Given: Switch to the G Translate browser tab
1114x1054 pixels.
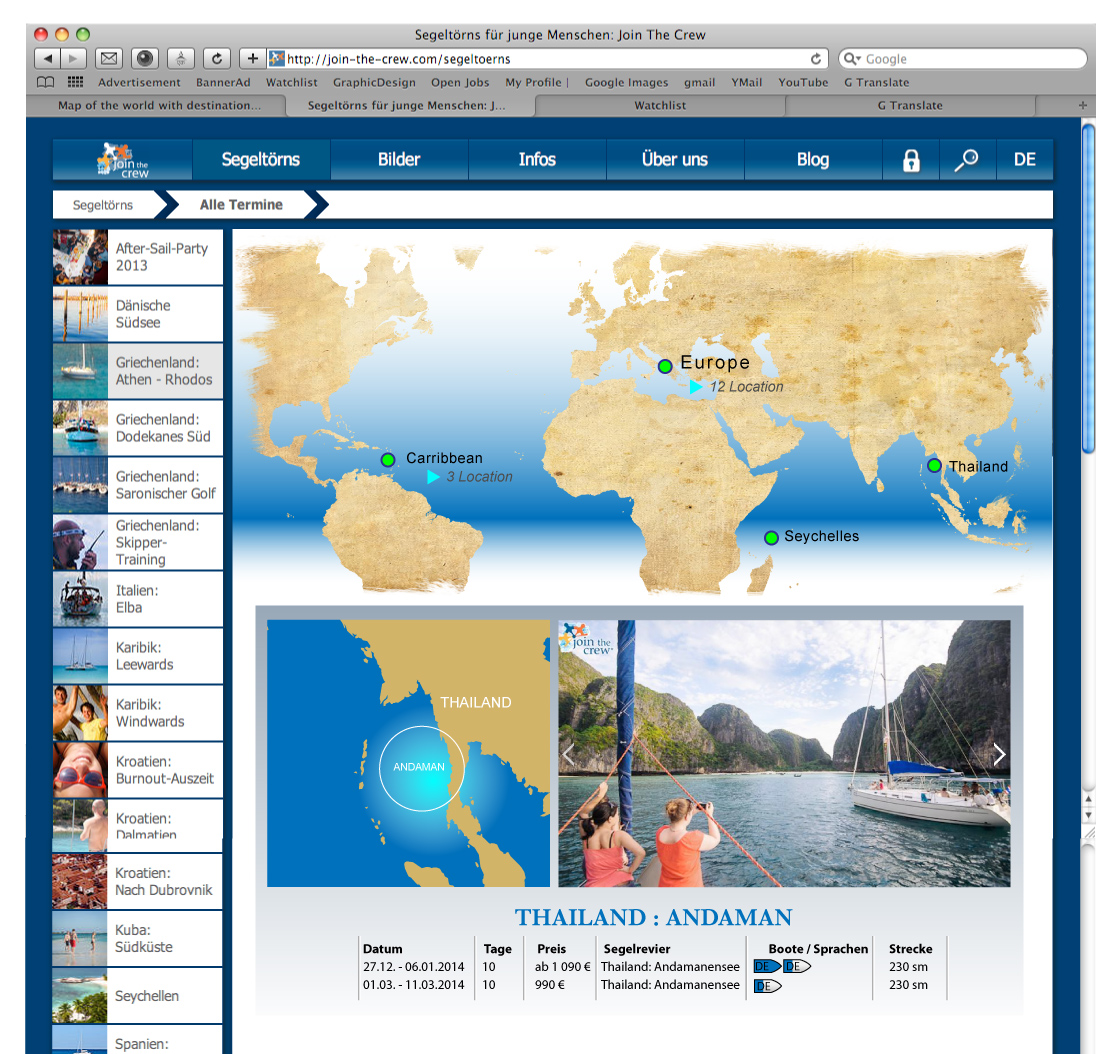Looking at the screenshot, I should point(910,105).
